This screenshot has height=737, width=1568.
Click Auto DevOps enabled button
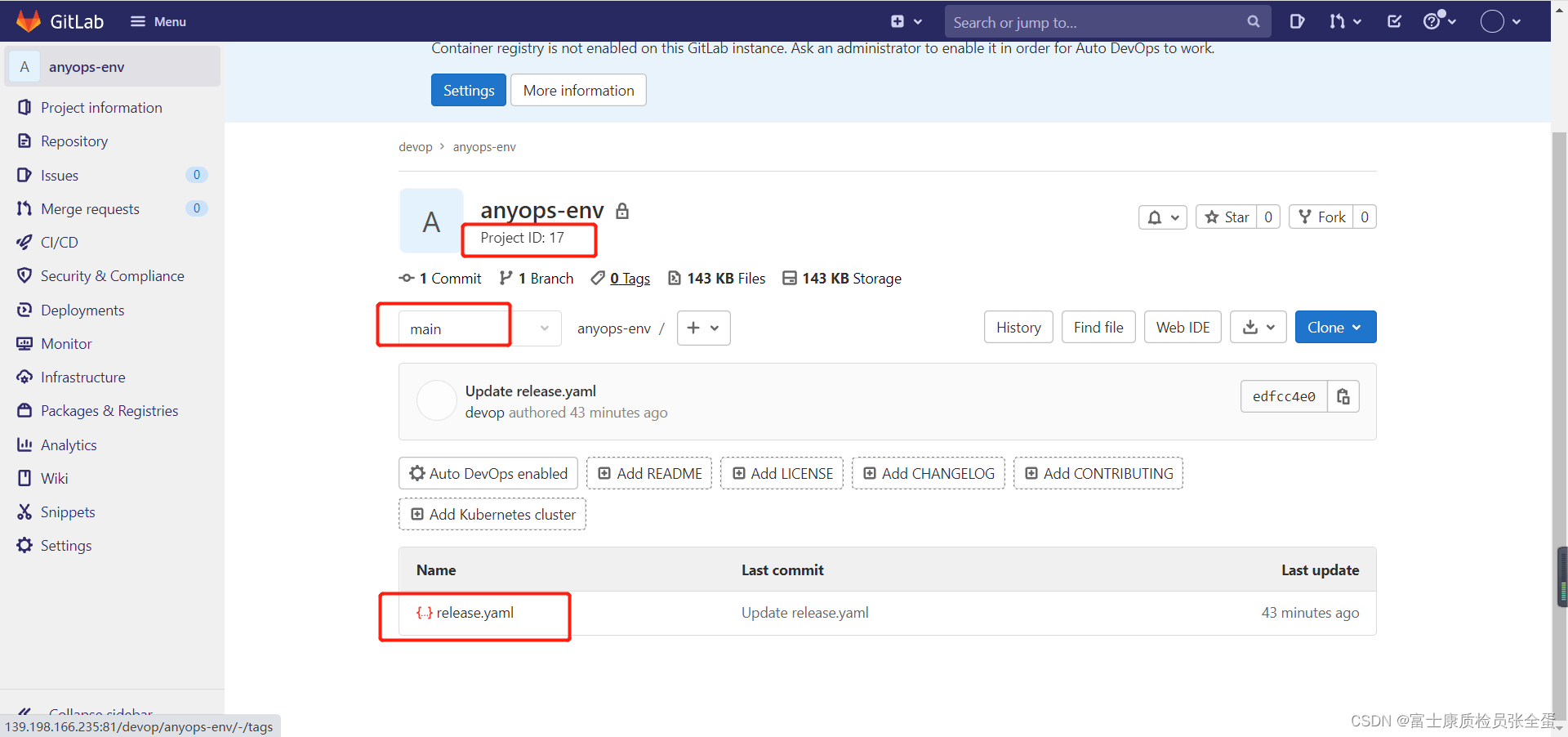(x=488, y=474)
